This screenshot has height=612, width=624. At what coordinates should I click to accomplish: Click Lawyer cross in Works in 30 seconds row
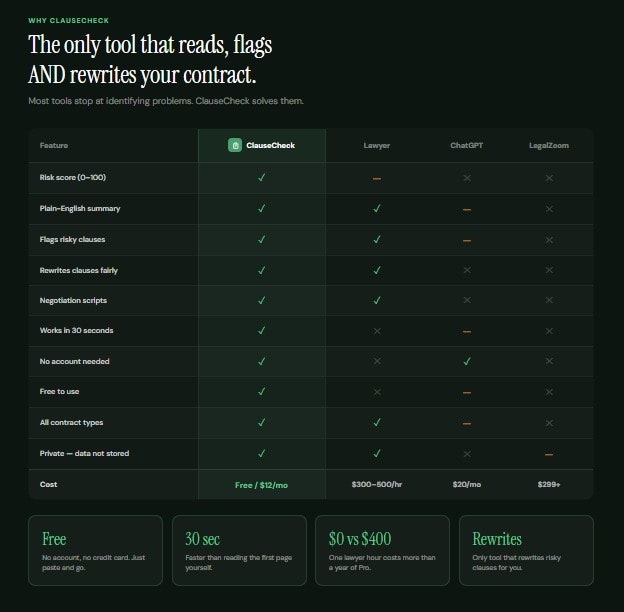coord(376,331)
